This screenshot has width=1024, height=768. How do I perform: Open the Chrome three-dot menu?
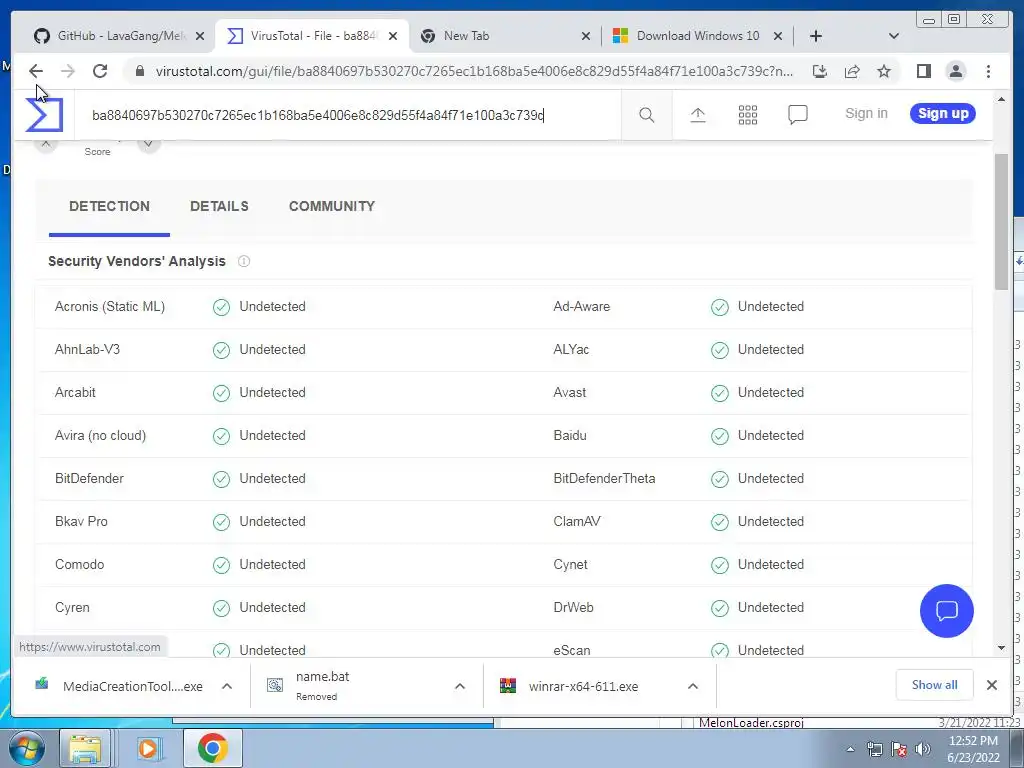pyautogui.click(x=988, y=71)
